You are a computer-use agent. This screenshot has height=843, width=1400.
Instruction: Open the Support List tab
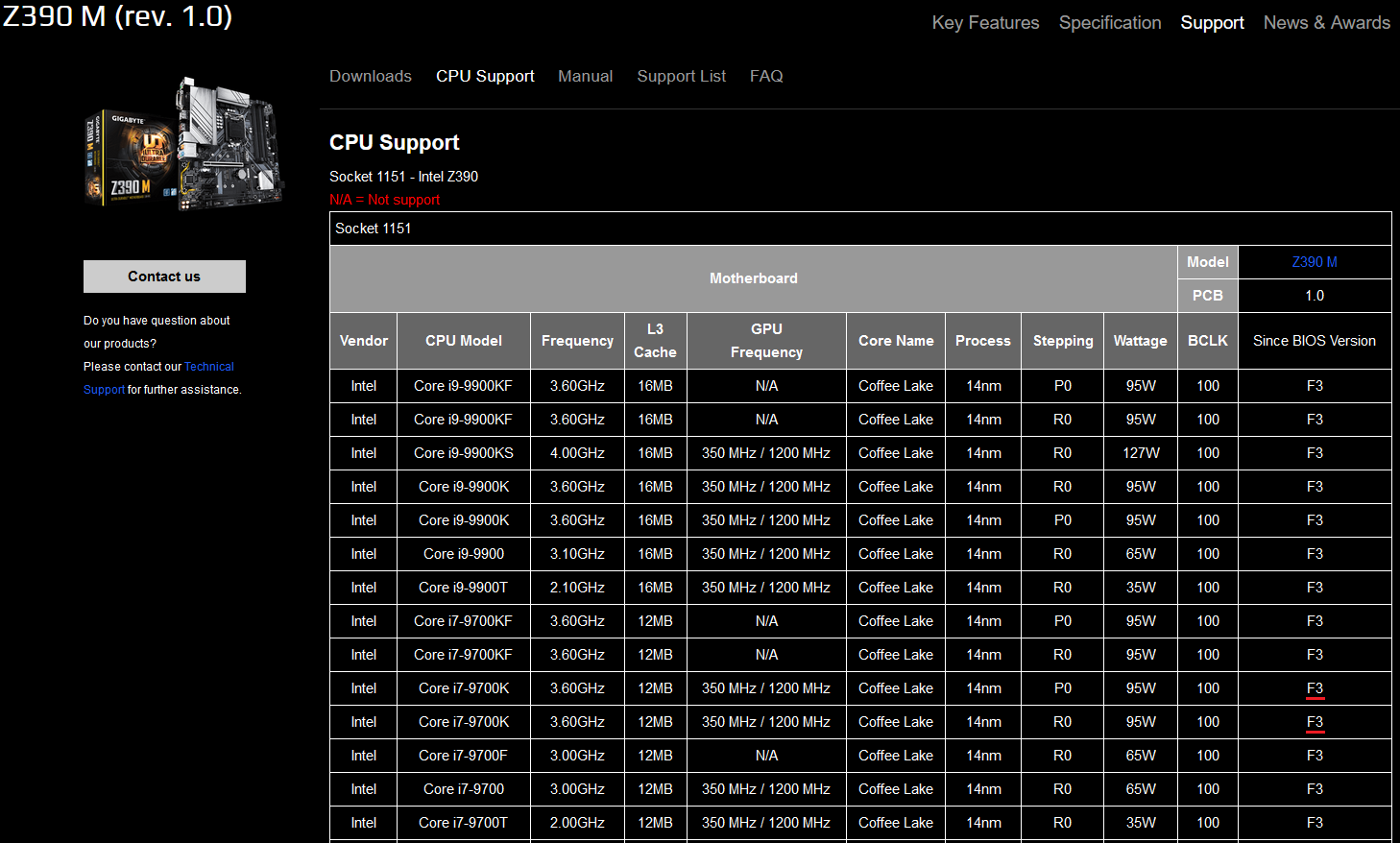[682, 76]
